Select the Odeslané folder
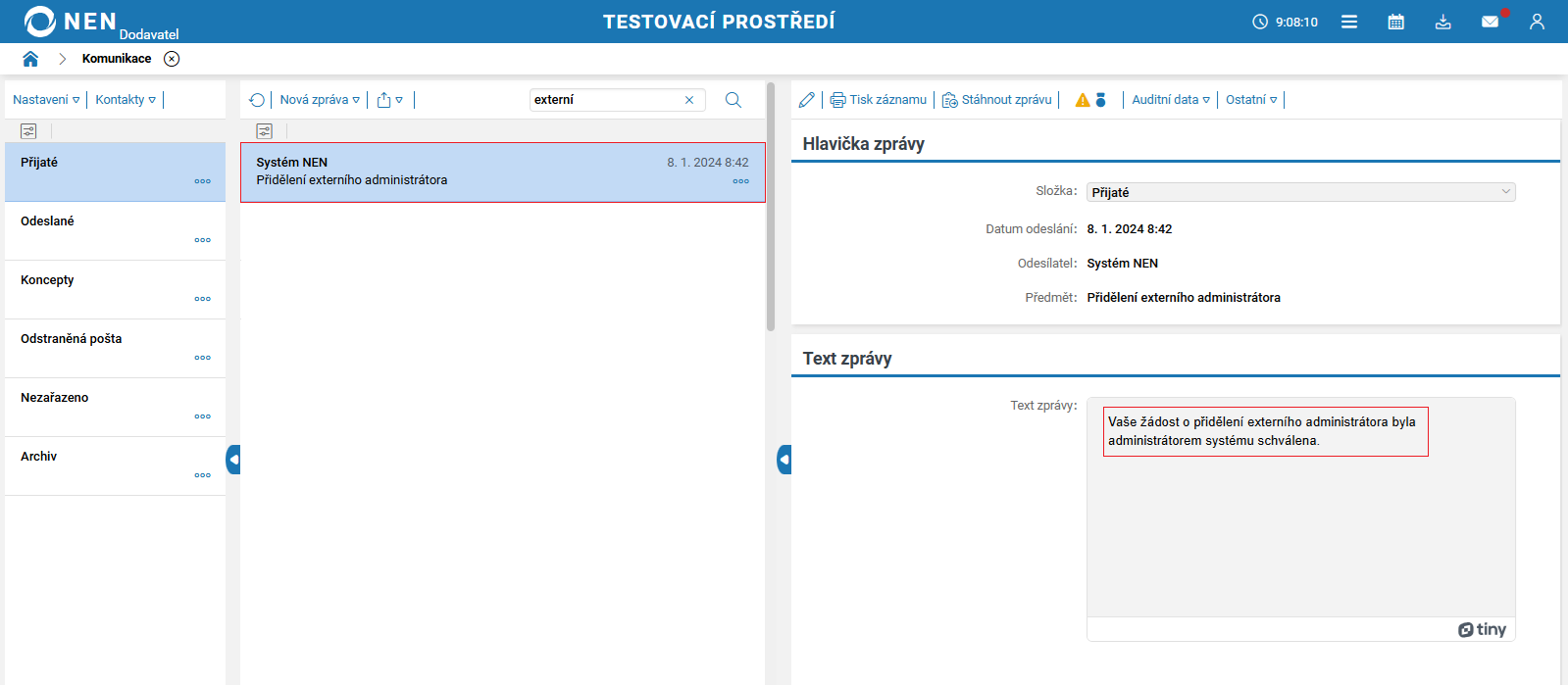Viewport: 1568px width, 685px height. click(x=48, y=221)
